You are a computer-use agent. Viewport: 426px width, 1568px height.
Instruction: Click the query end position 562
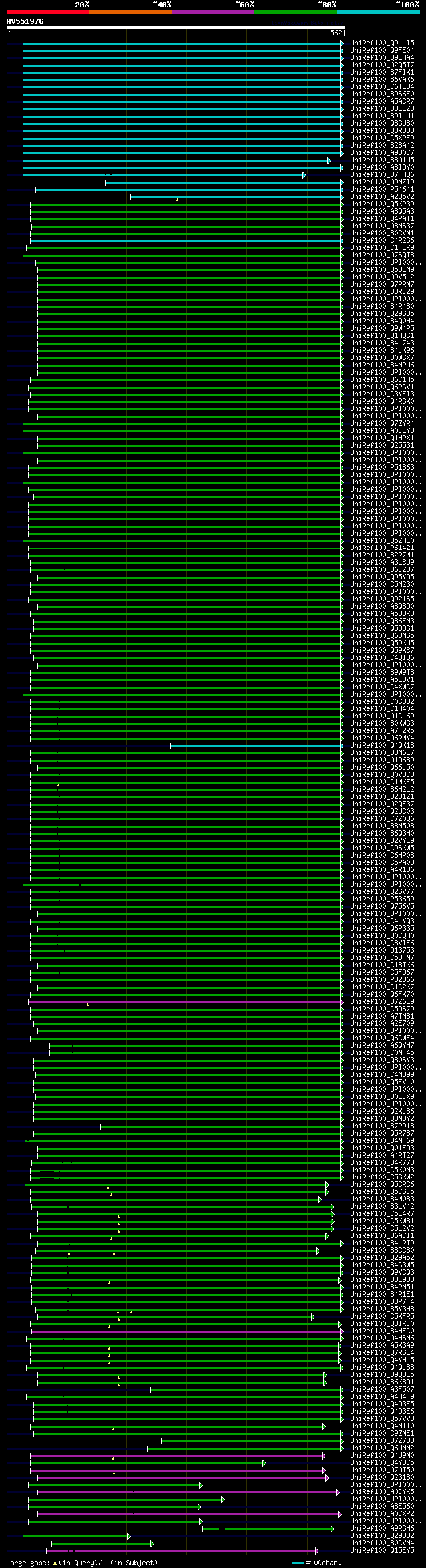pos(336,33)
